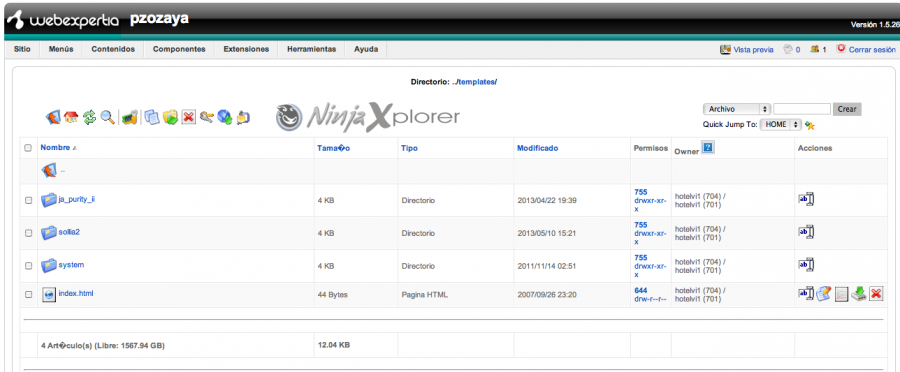This screenshot has width=900, height=372.
Task: Check the solla2 row checkbox
Action: pos(28,233)
